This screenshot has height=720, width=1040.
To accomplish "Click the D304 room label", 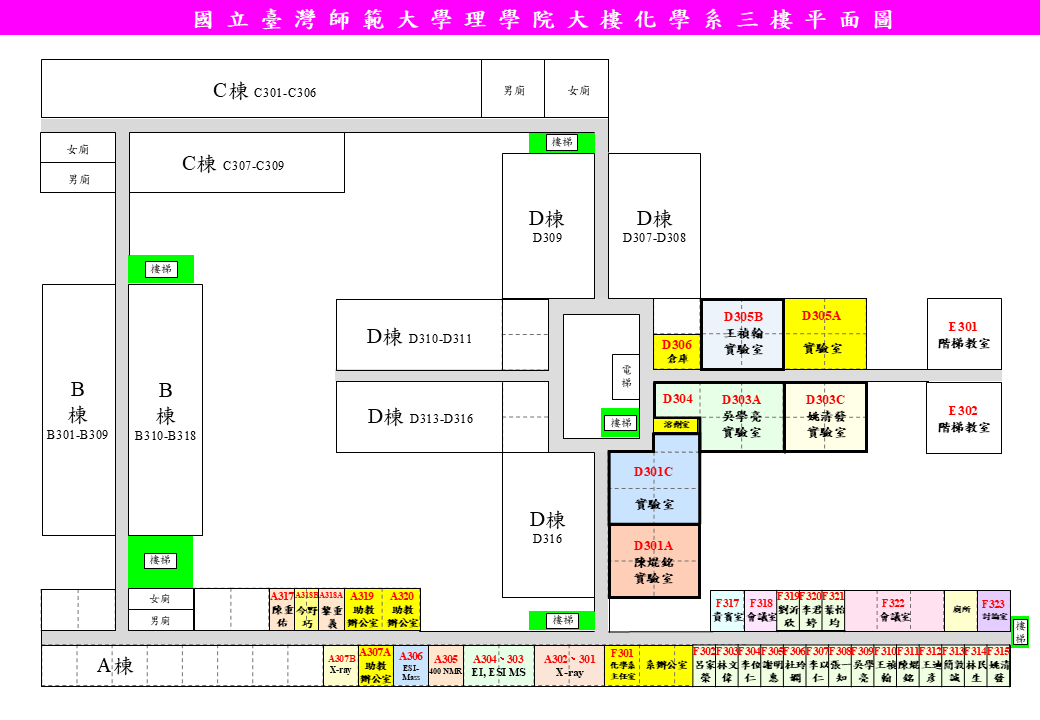I will coord(677,398).
